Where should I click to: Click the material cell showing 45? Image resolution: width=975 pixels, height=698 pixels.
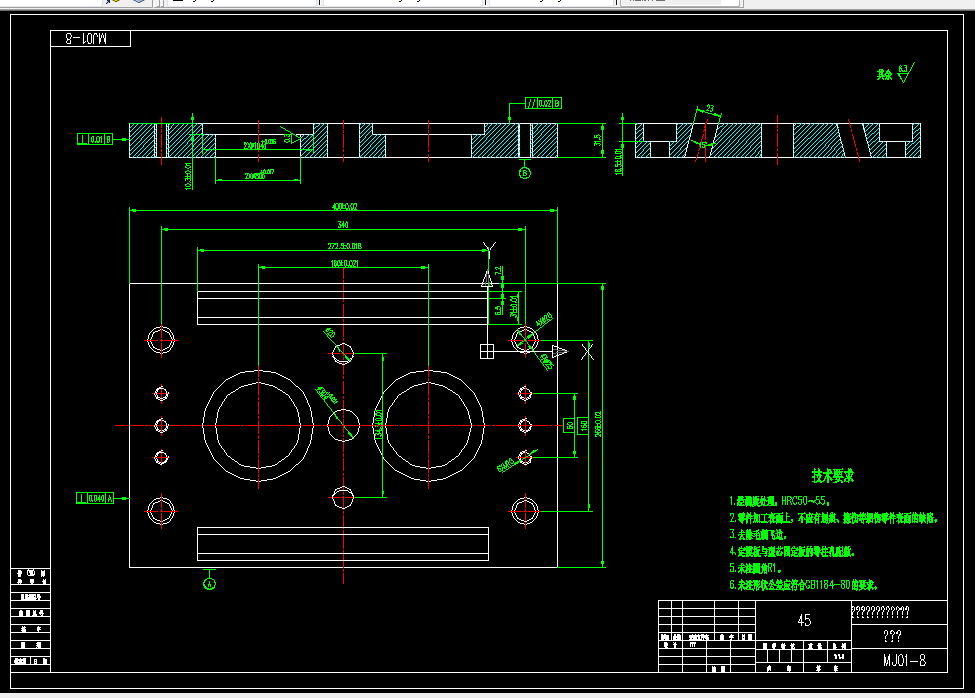pyautogui.click(x=803, y=620)
